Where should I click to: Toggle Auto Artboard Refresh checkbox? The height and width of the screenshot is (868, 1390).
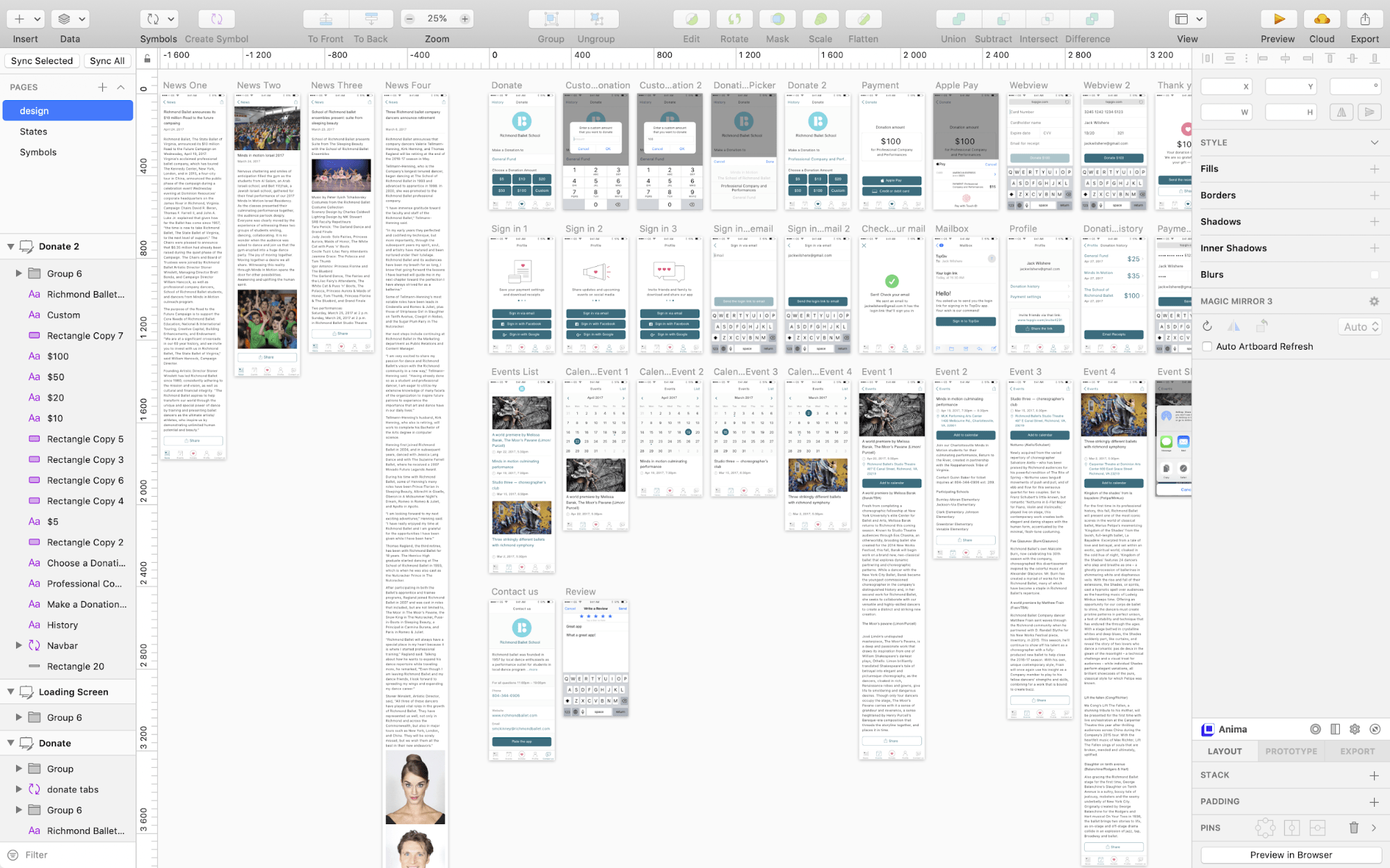pos(1206,346)
